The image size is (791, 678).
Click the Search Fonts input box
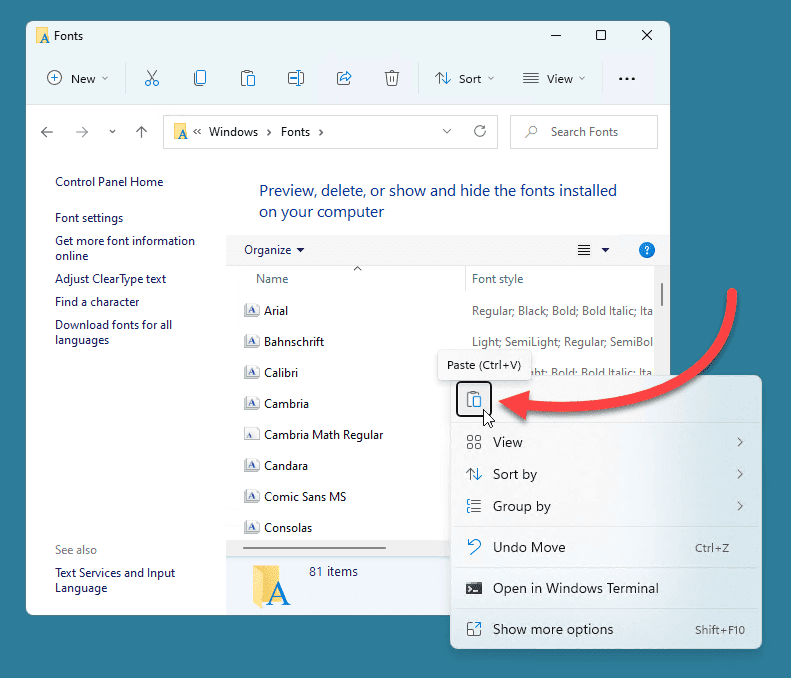[584, 132]
